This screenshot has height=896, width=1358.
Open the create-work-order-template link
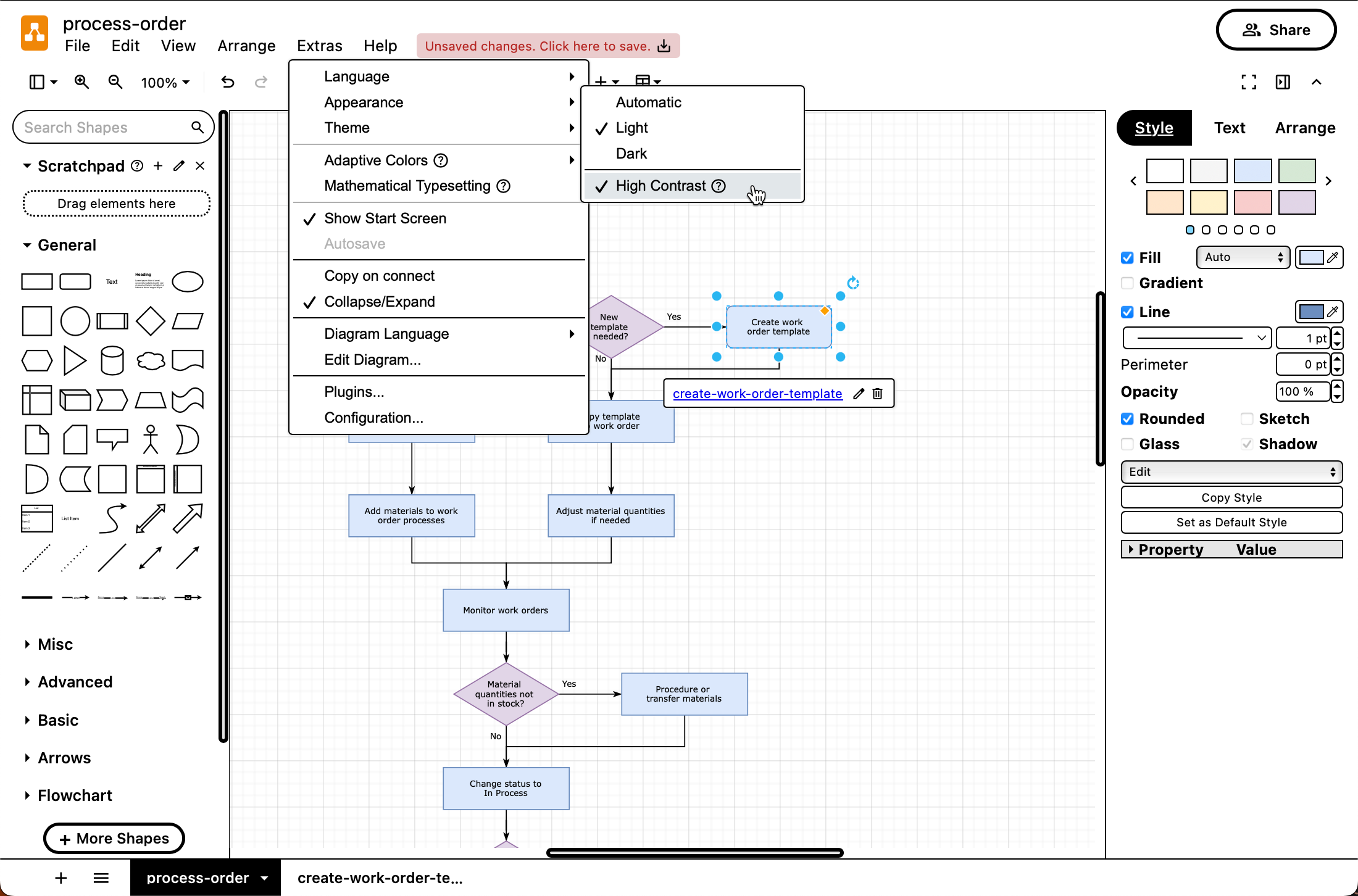(x=757, y=394)
